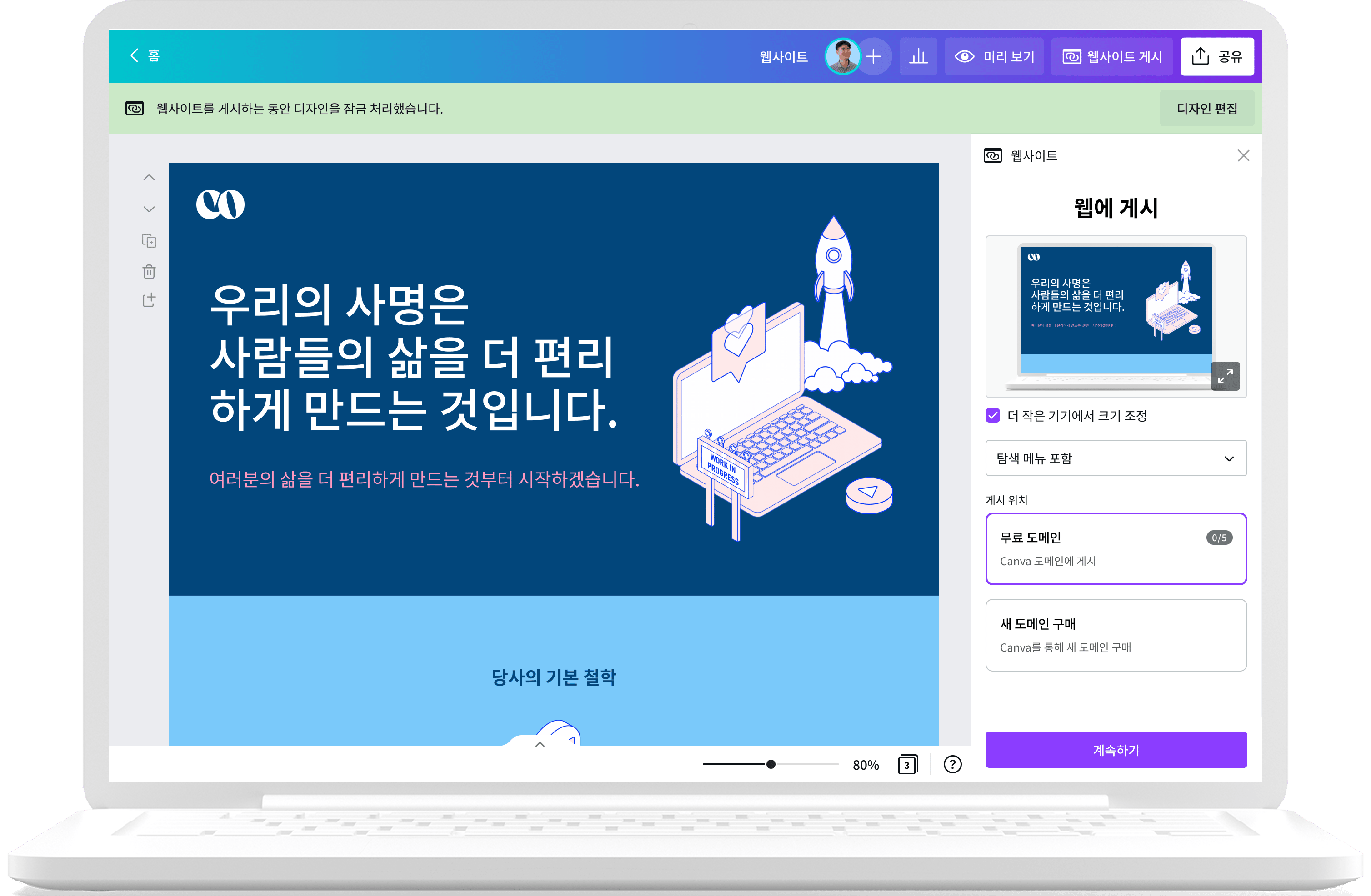Viewport: 1371px width, 896px height.
Task: Click 미리 보기 in top bar
Action: coord(995,56)
